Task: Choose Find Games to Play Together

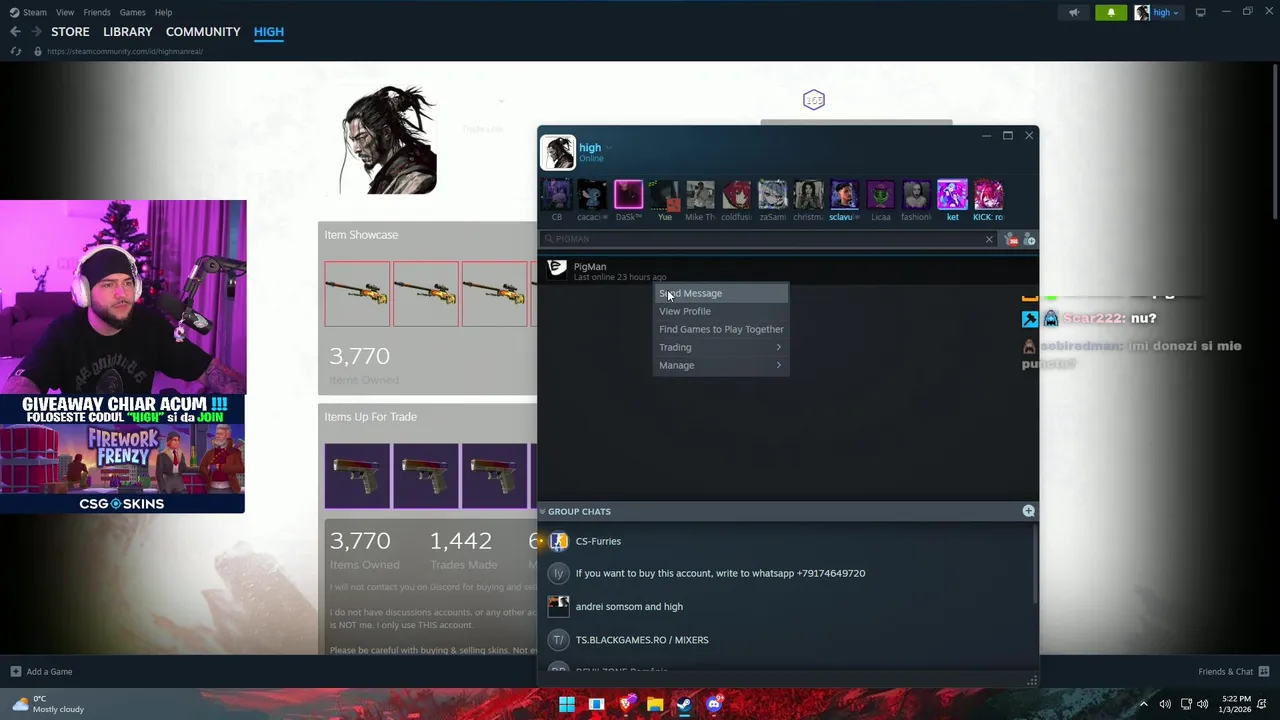Action: (x=721, y=329)
